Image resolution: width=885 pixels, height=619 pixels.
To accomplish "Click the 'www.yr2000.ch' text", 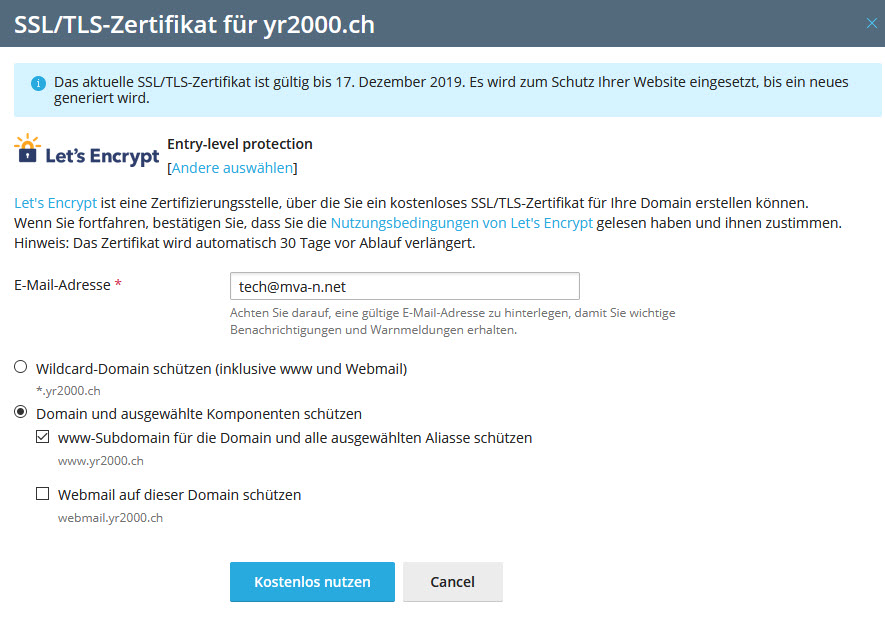I will (100, 460).
